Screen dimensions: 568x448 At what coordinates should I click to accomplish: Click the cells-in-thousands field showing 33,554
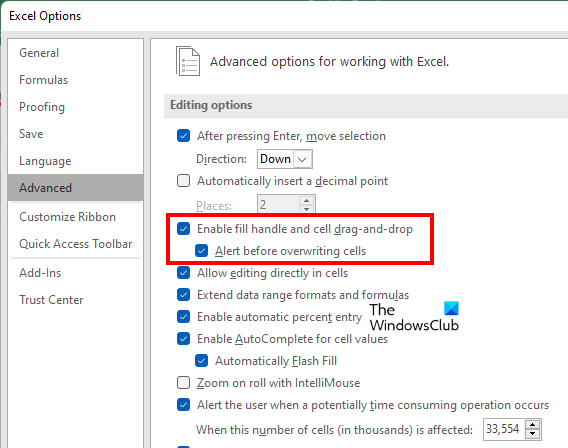tap(504, 429)
